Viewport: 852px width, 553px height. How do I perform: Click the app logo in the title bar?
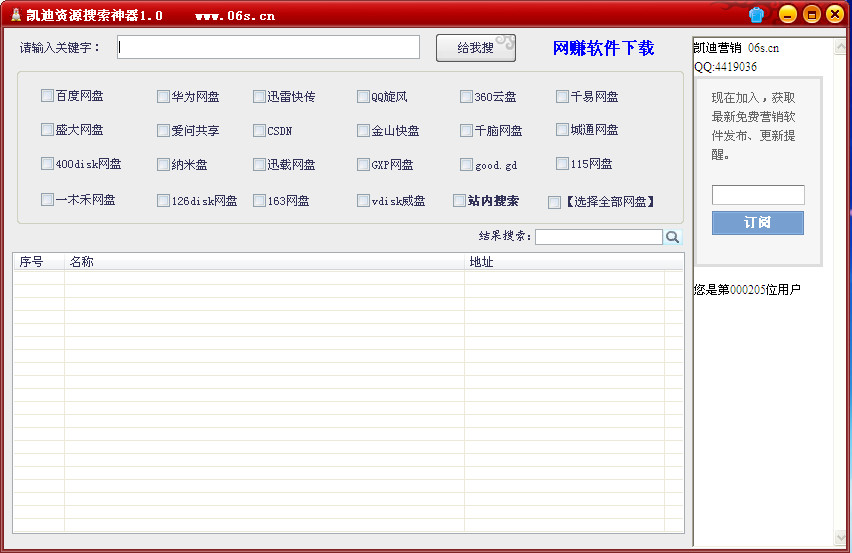(x=16, y=15)
